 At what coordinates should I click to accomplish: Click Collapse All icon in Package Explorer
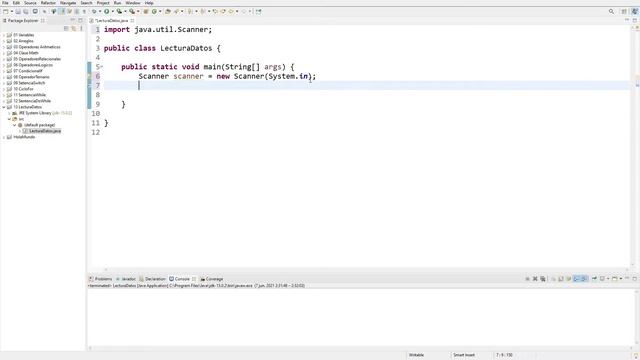tap(66, 28)
